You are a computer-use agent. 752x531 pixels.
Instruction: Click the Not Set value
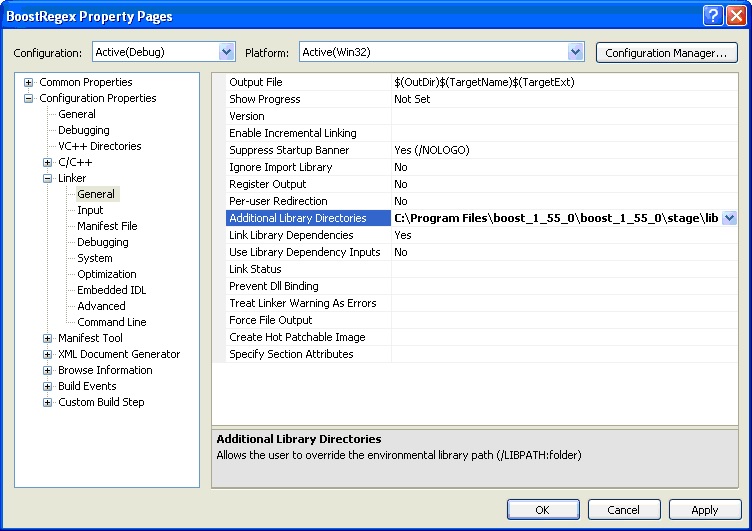pyautogui.click(x=412, y=99)
